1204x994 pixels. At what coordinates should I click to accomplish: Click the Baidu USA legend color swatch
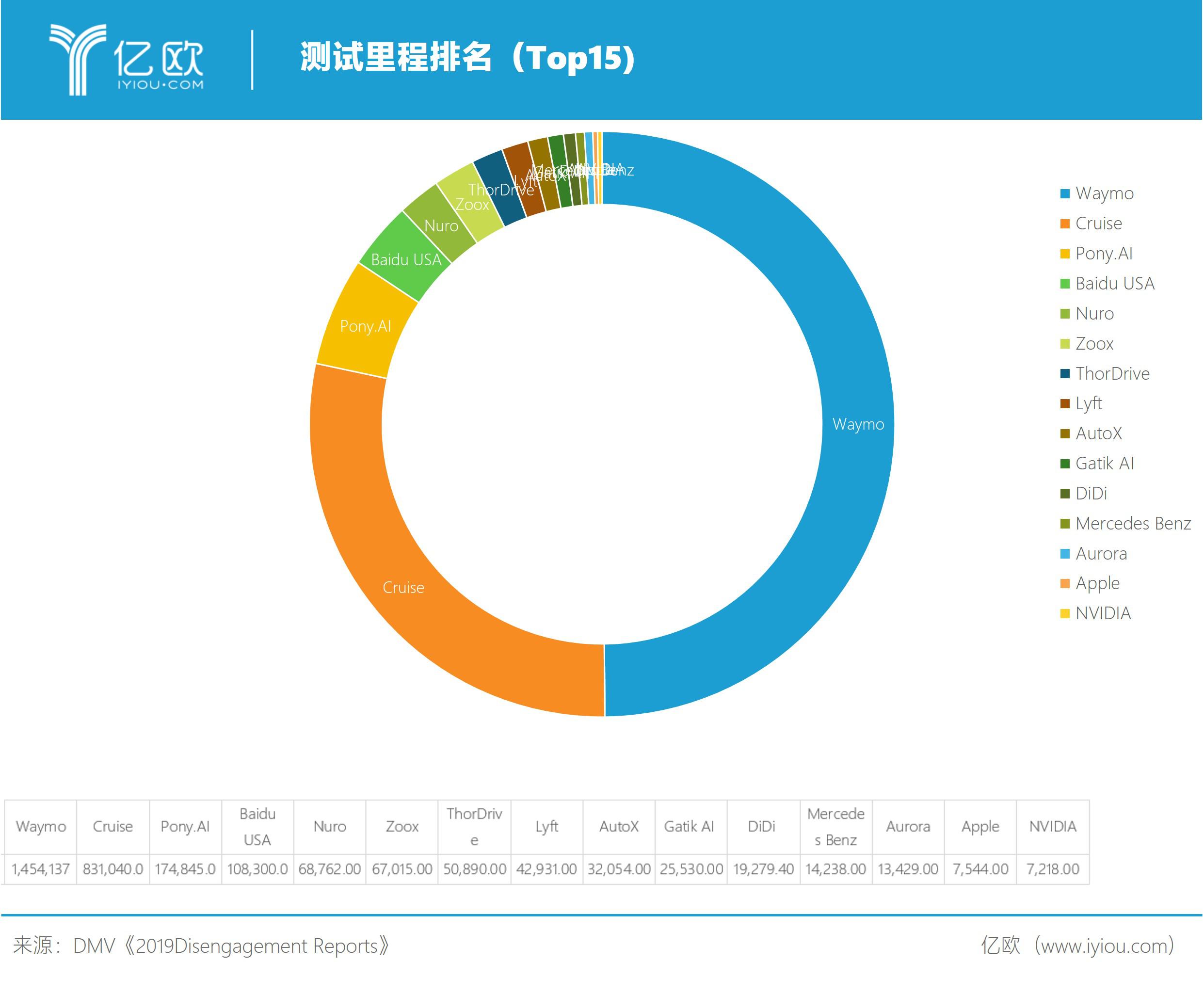[1065, 284]
